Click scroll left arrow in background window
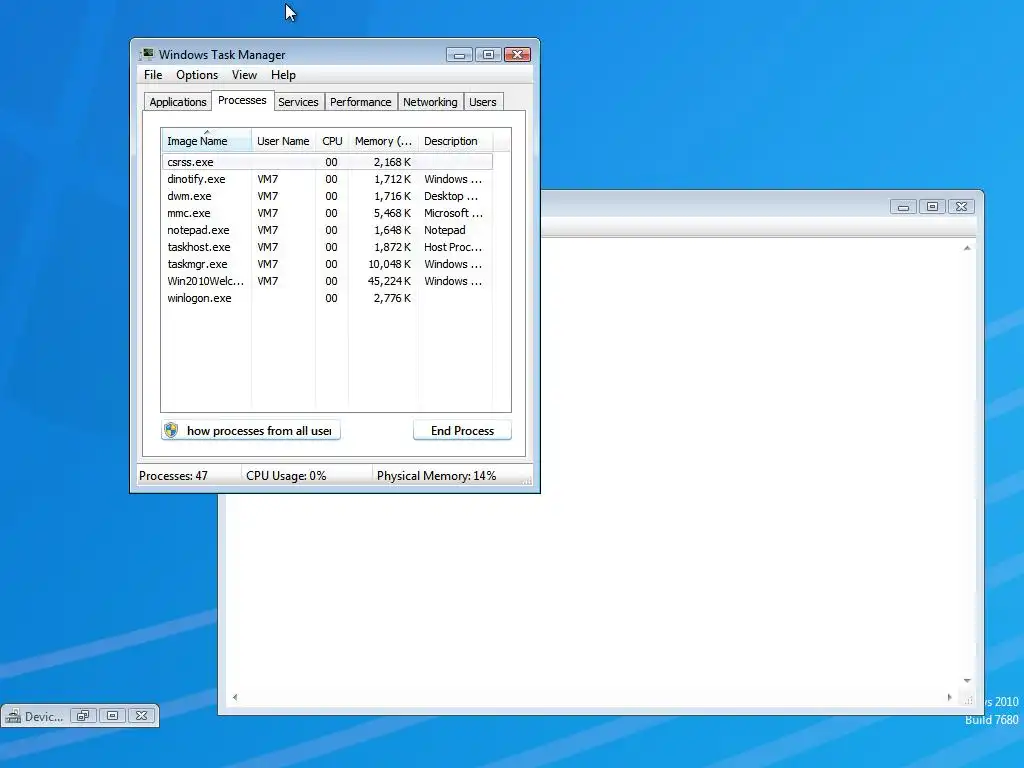The image size is (1024, 768). pos(235,697)
